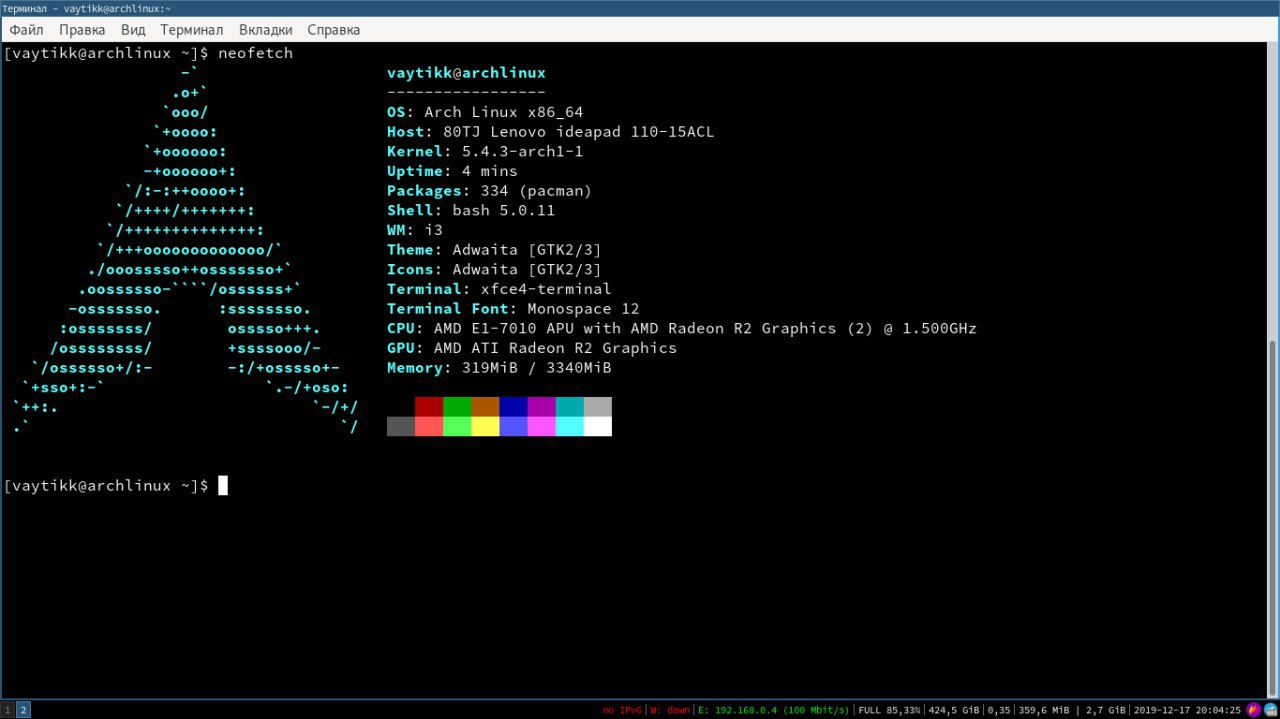This screenshot has height=719, width=1280.
Task: Click the 'no IPv6' status entry
Action: click(622, 710)
